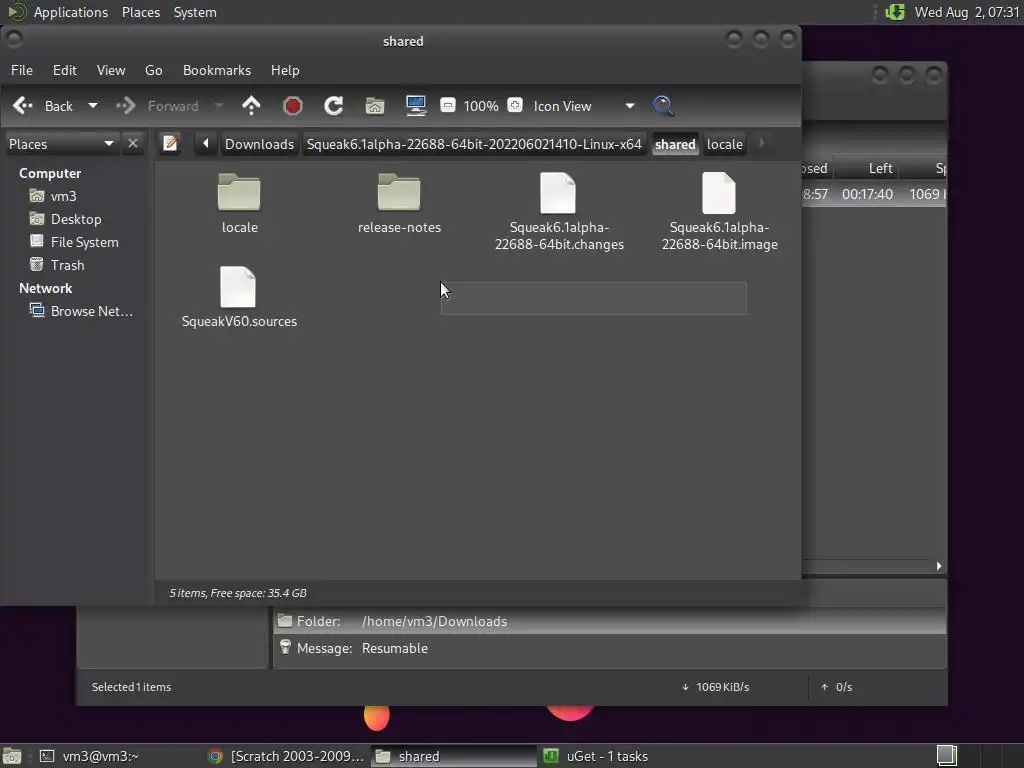Select File System in the sidebar
This screenshot has height=768, width=1024.
[84, 242]
